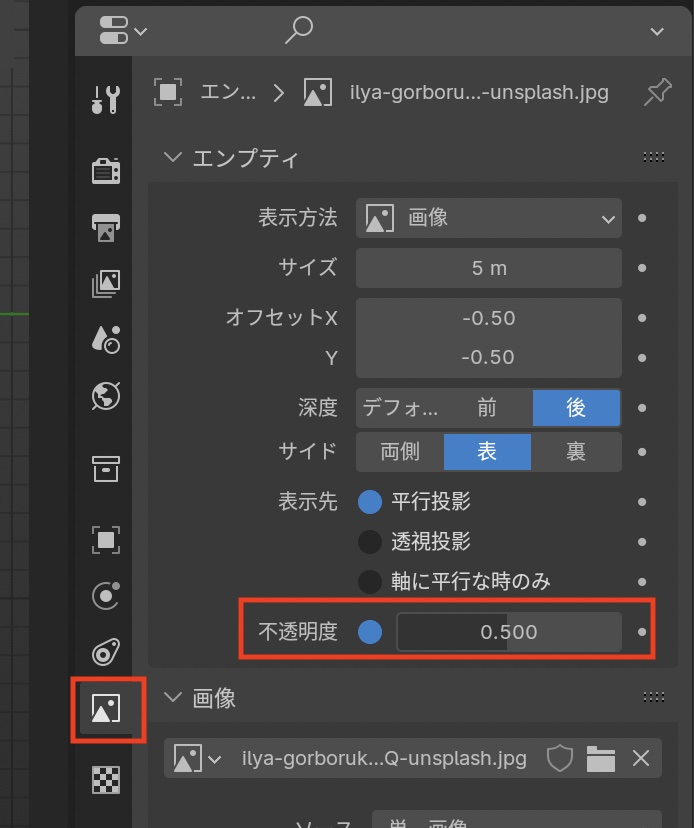Image resolution: width=694 pixels, height=828 pixels.
Task: Open the Output properties tab
Action: pyautogui.click(x=105, y=227)
